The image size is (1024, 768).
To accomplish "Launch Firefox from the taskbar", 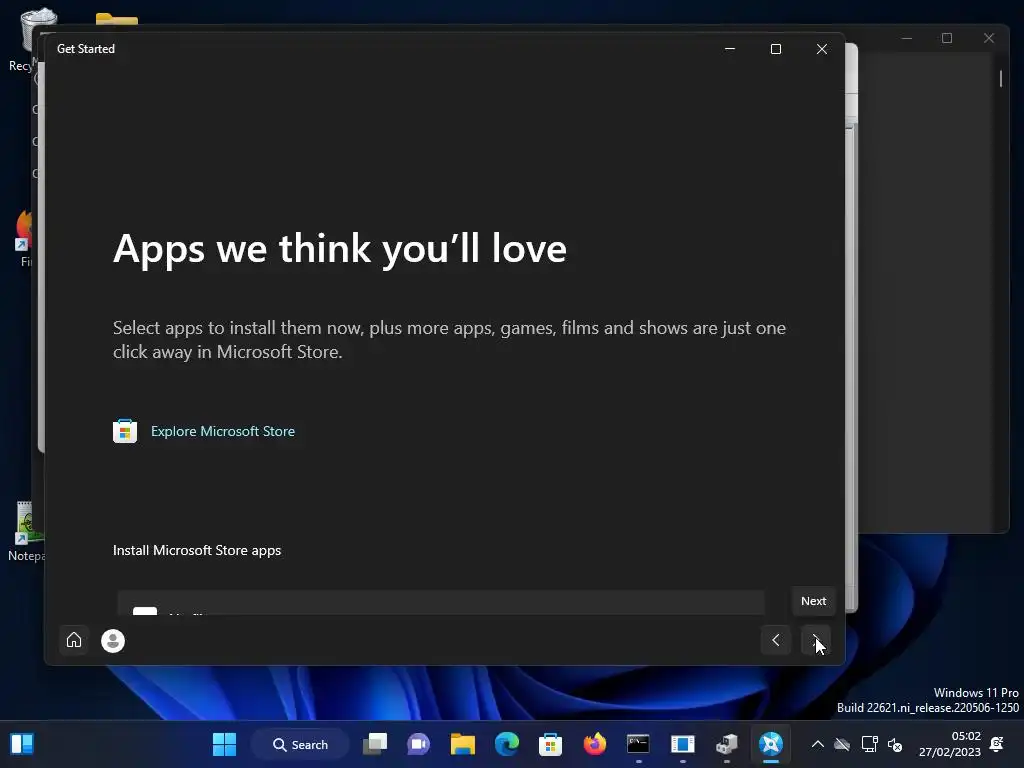I will pos(594,744).
